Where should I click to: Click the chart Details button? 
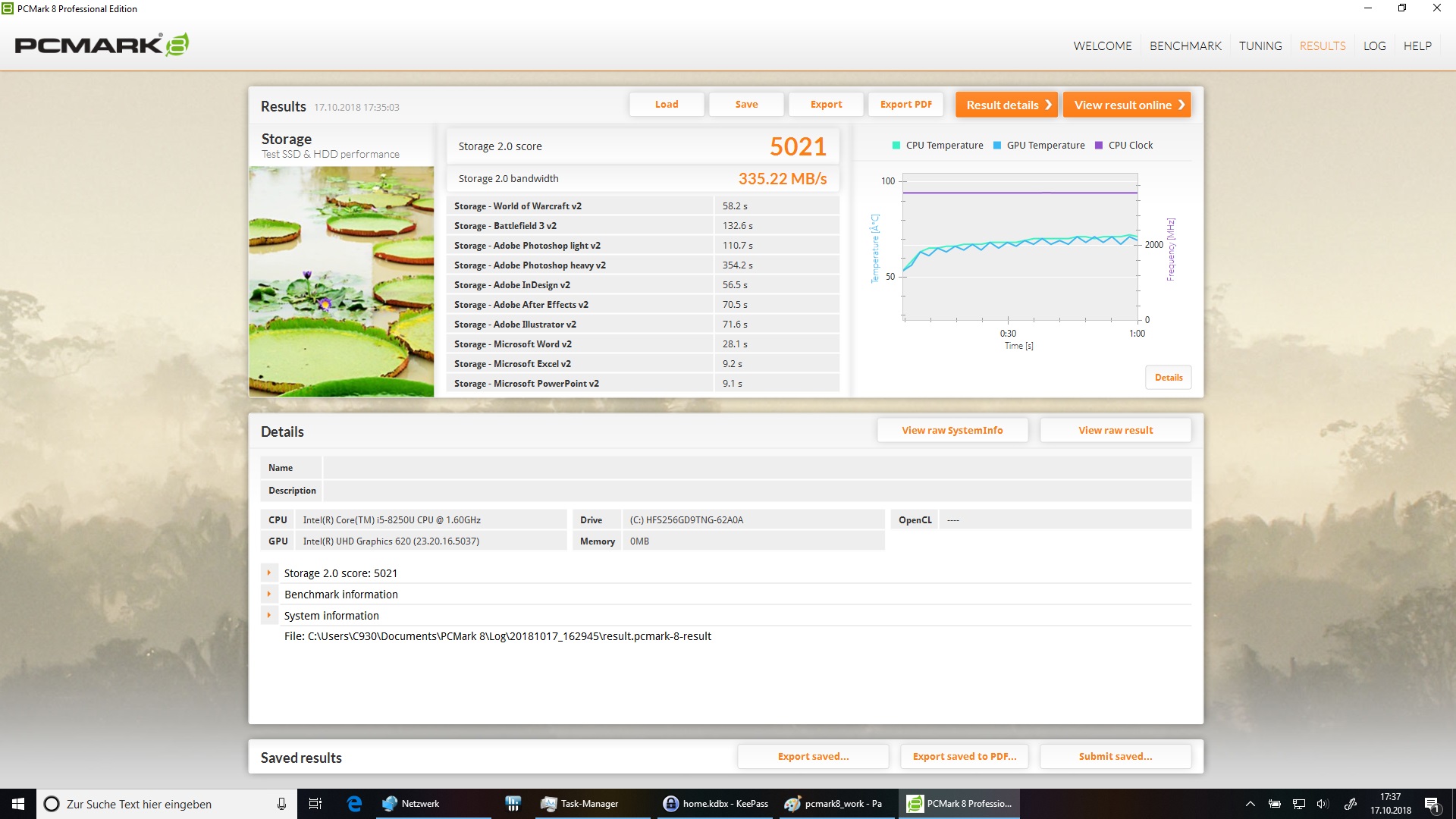tap(1168, 378)
